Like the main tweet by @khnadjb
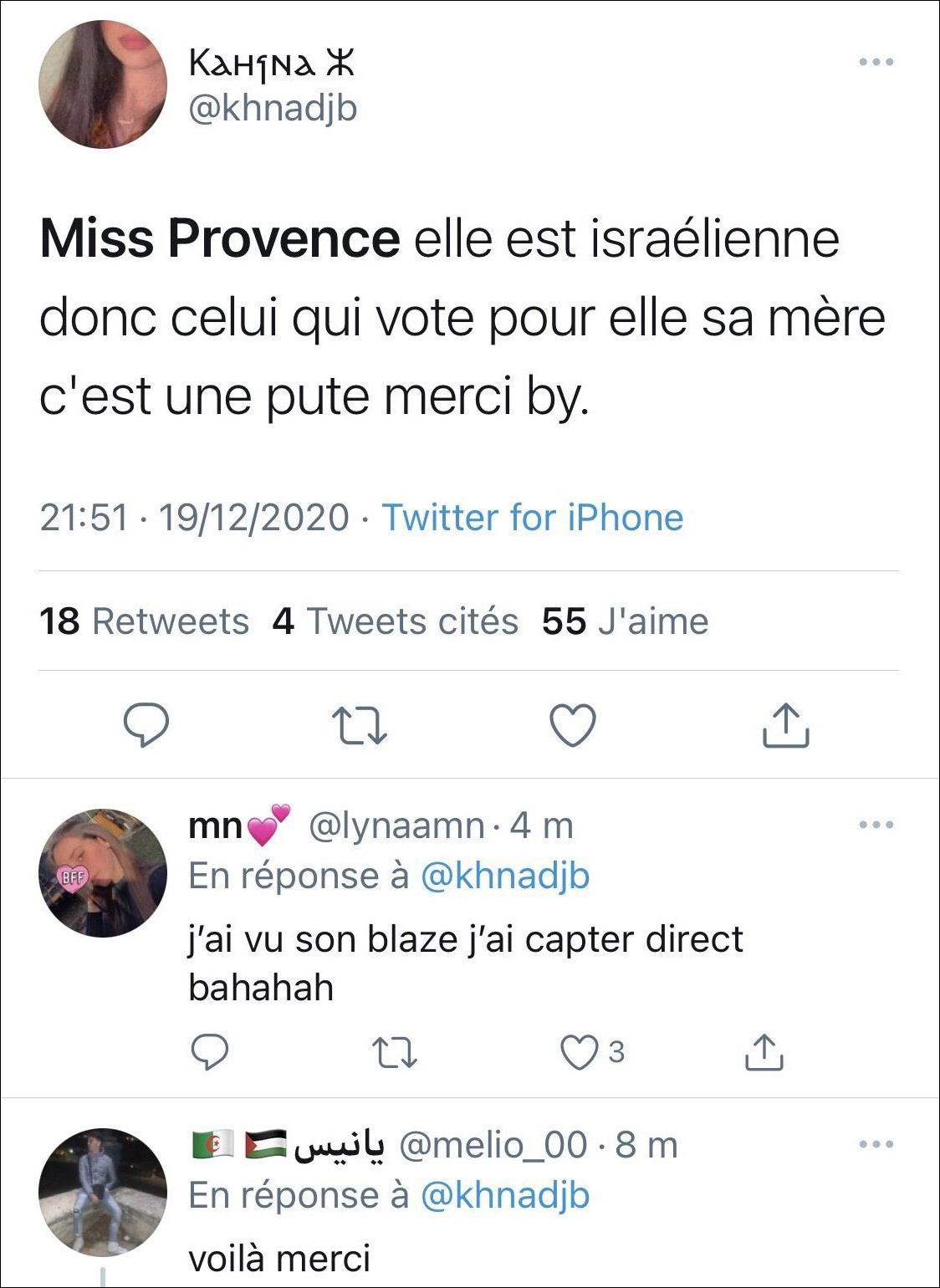940x1288 pixels. (573, 724)
